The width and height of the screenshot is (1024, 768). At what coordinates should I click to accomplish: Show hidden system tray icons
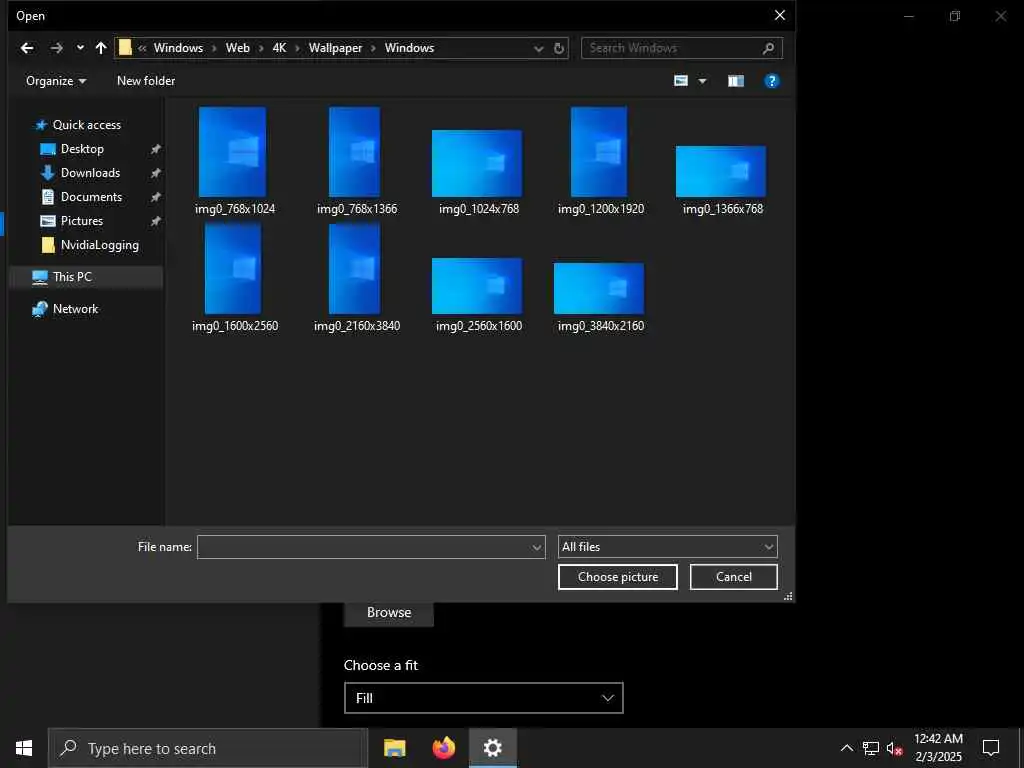coord(846,748)
